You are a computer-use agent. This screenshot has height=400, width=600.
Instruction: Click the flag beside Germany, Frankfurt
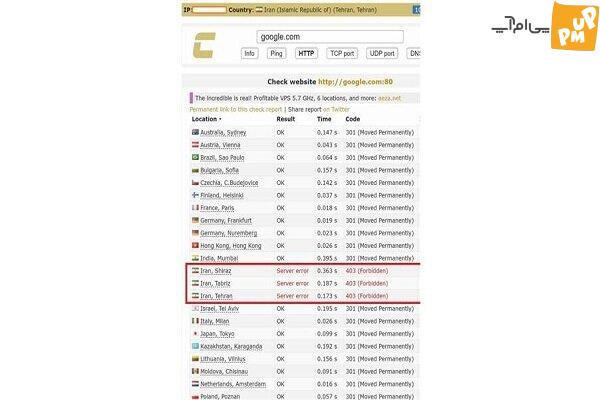coord(196,220)
